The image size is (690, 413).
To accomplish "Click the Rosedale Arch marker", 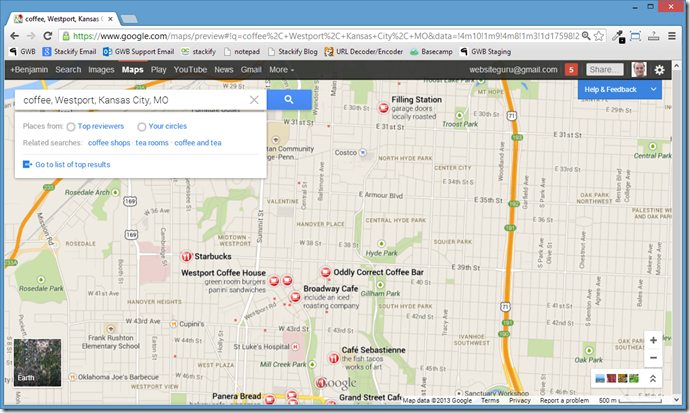I will (115, 192).
